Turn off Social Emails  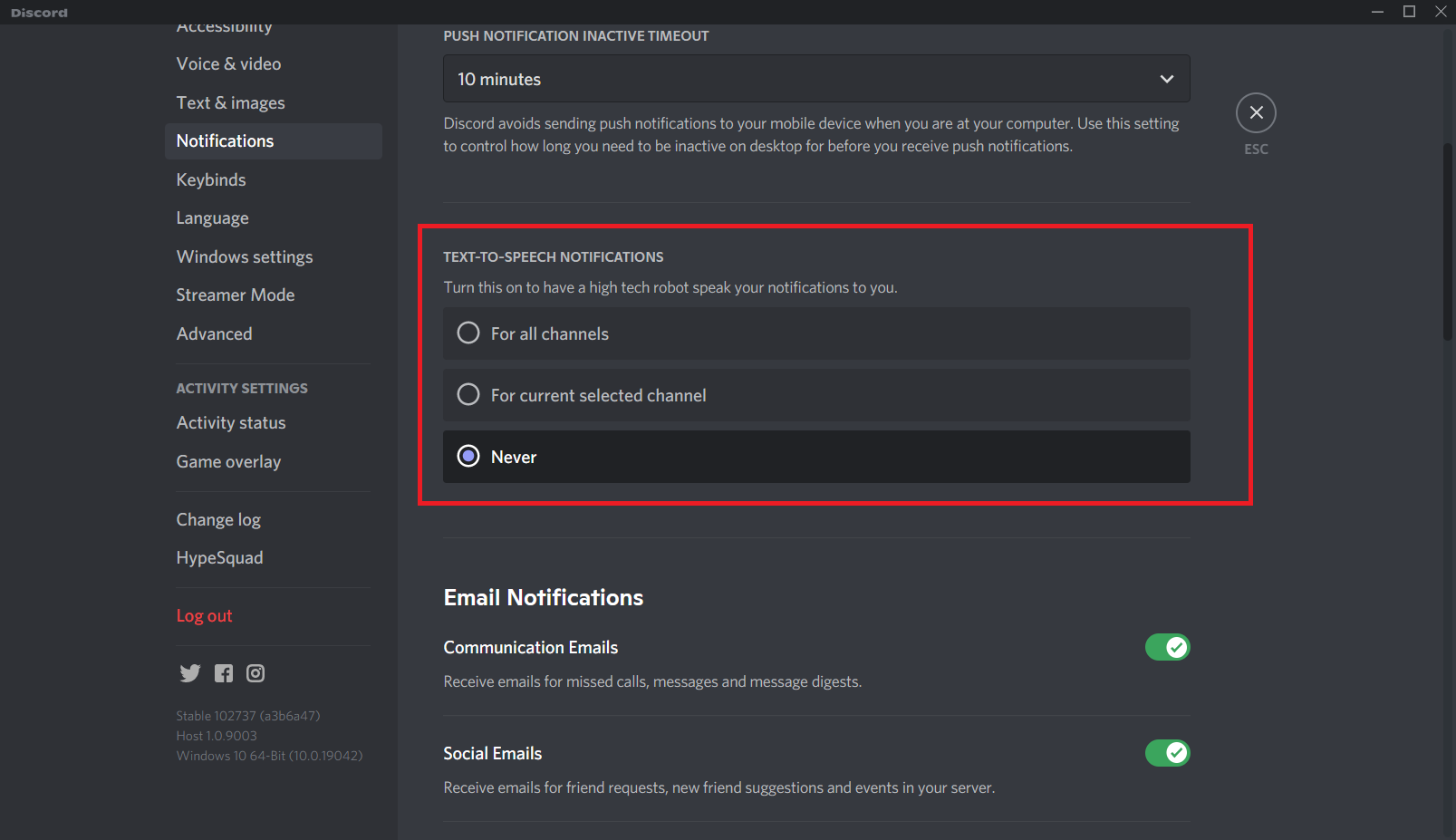pyautogui.click(x=1167, y=753)
